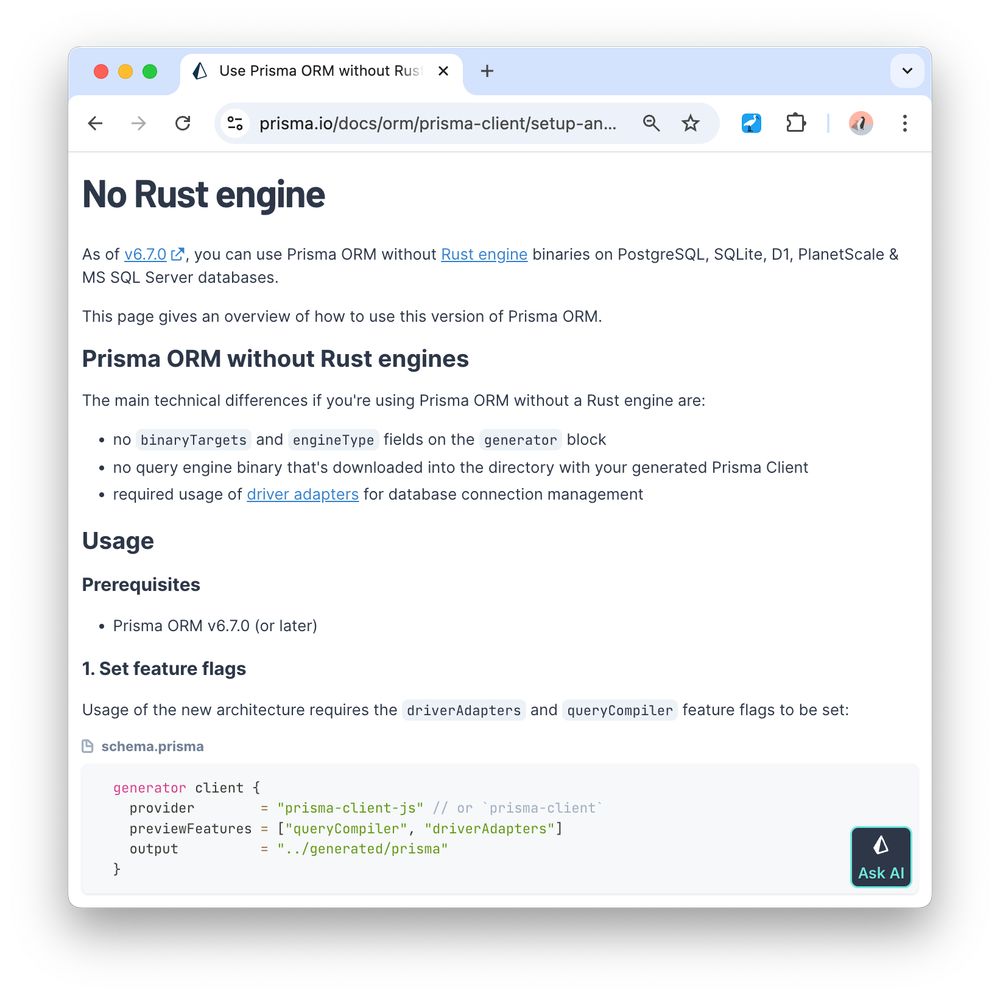Close the Use Prisma ORM tab
Viewport: 1000px width, 998px height.
click(x=443, y=71)
